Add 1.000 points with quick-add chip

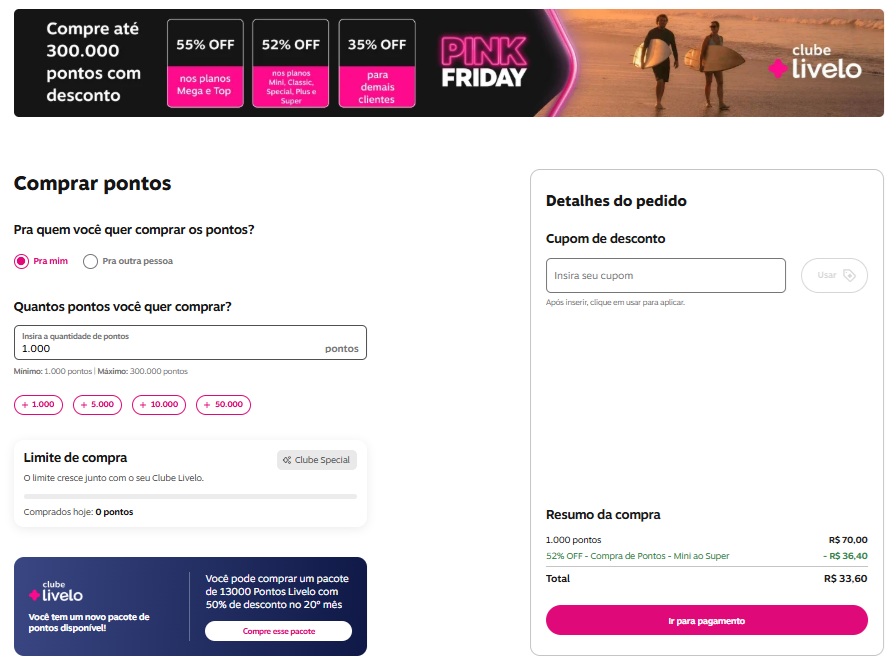[x=39, y=405]
